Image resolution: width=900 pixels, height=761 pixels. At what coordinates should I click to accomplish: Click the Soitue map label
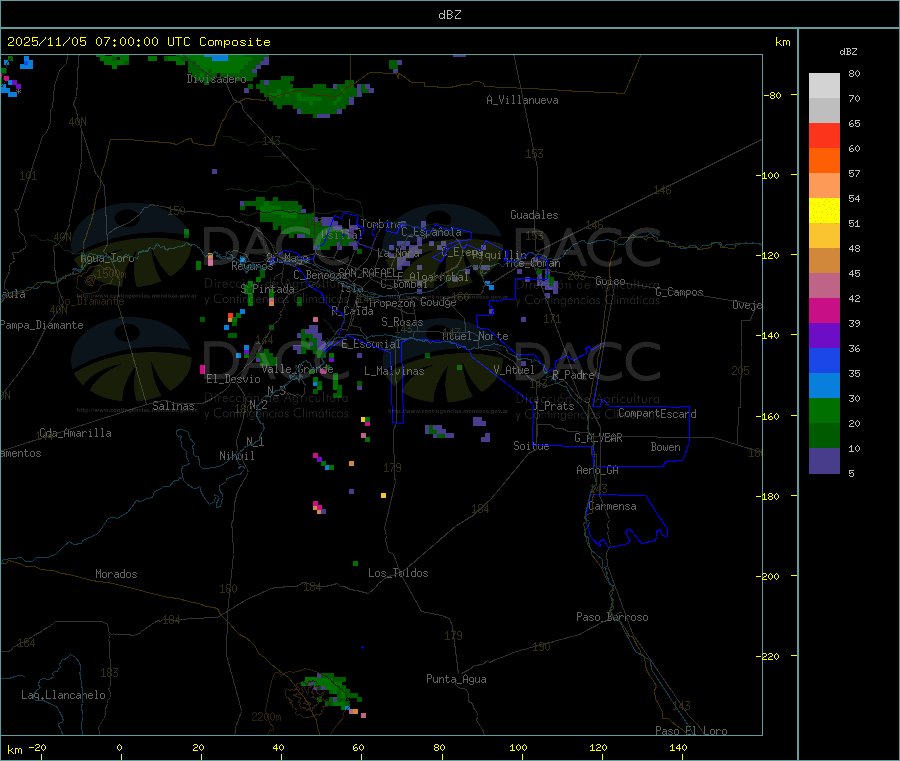coord(532,446)
